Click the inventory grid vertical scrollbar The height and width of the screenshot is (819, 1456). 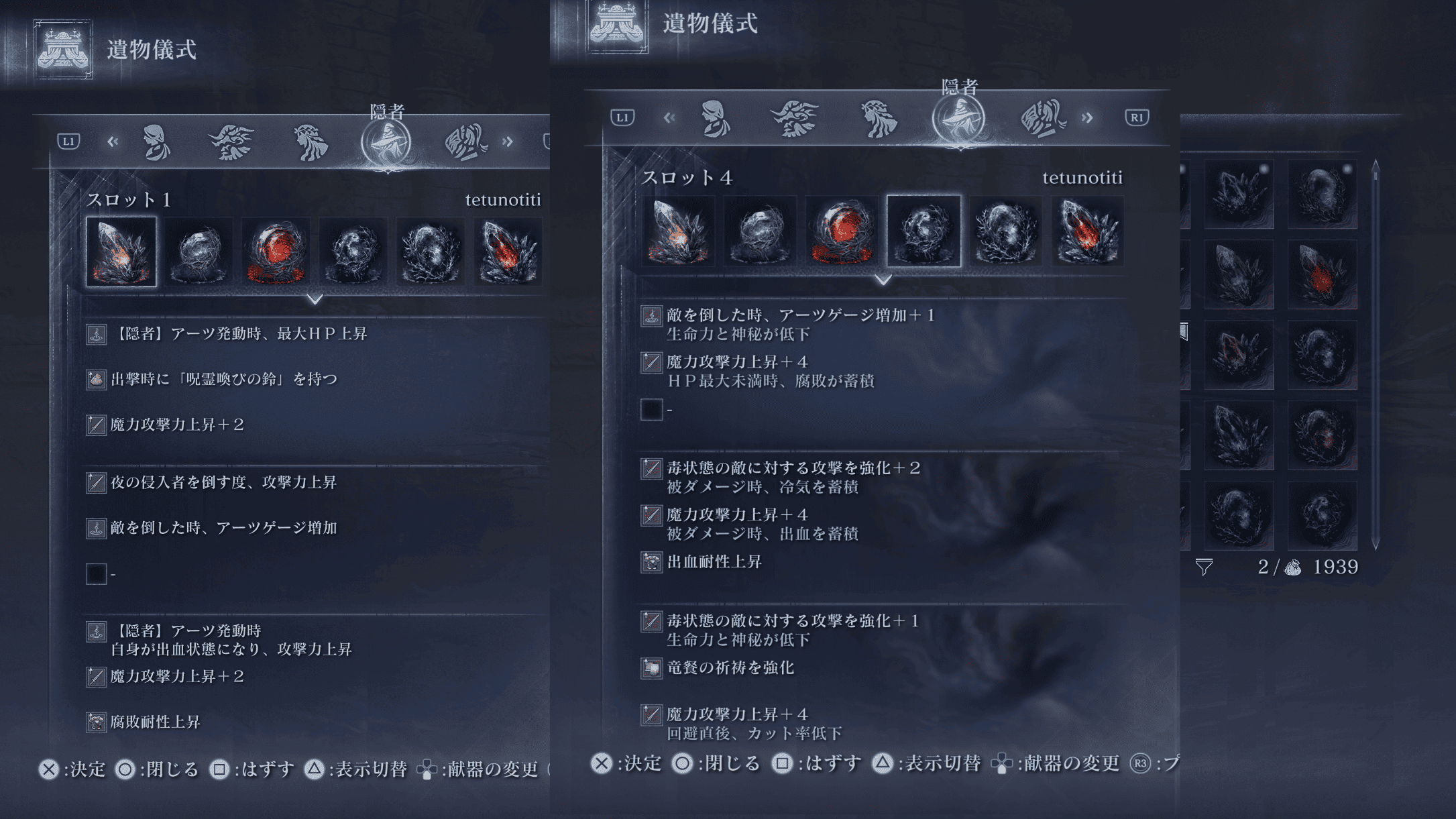(x=1376, y=356)
